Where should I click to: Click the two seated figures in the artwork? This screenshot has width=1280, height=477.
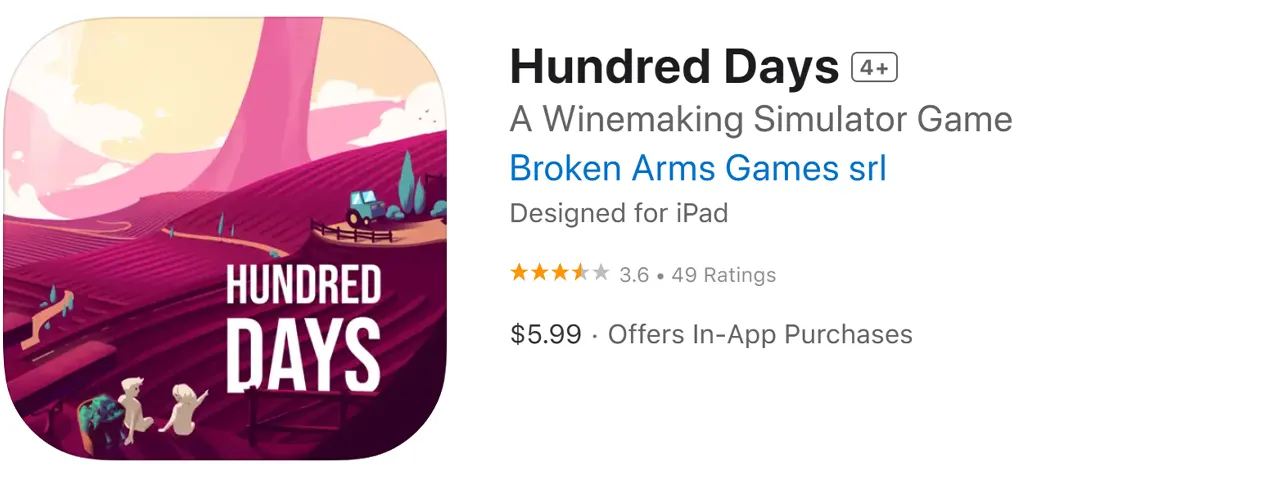[x=160, y=404]
